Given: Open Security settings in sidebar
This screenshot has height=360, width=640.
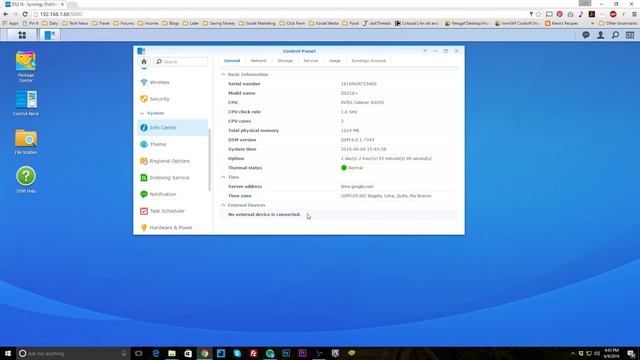Looking at the screenshot, I should (x=172, y=99).
